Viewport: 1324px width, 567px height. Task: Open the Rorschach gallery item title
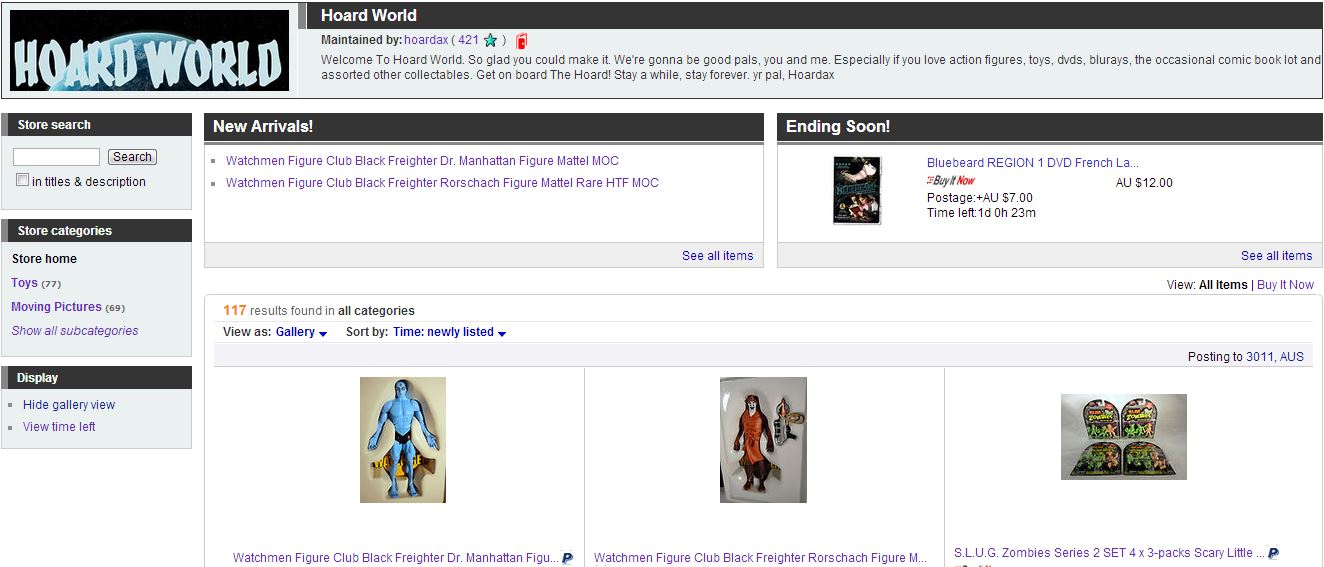[x=760, y=558]
